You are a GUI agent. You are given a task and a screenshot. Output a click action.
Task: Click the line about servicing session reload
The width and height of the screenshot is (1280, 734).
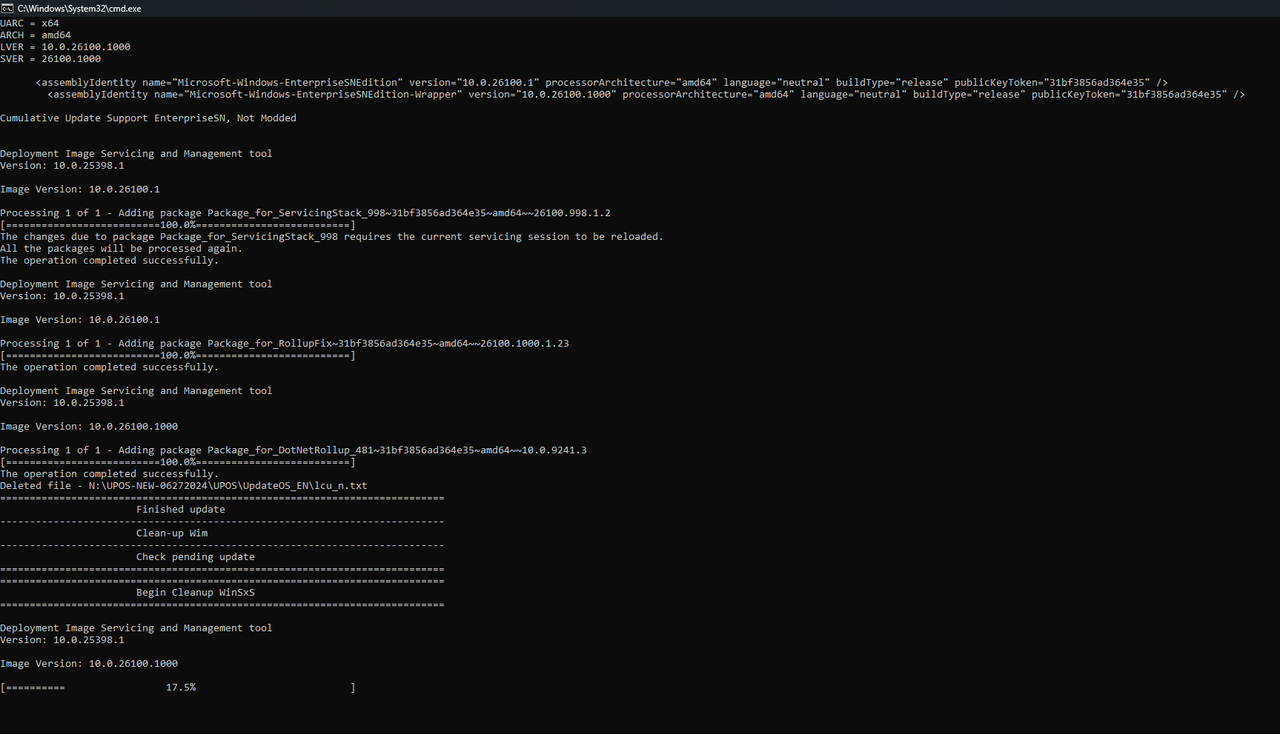pyautogui.click(x=332, y=237)
